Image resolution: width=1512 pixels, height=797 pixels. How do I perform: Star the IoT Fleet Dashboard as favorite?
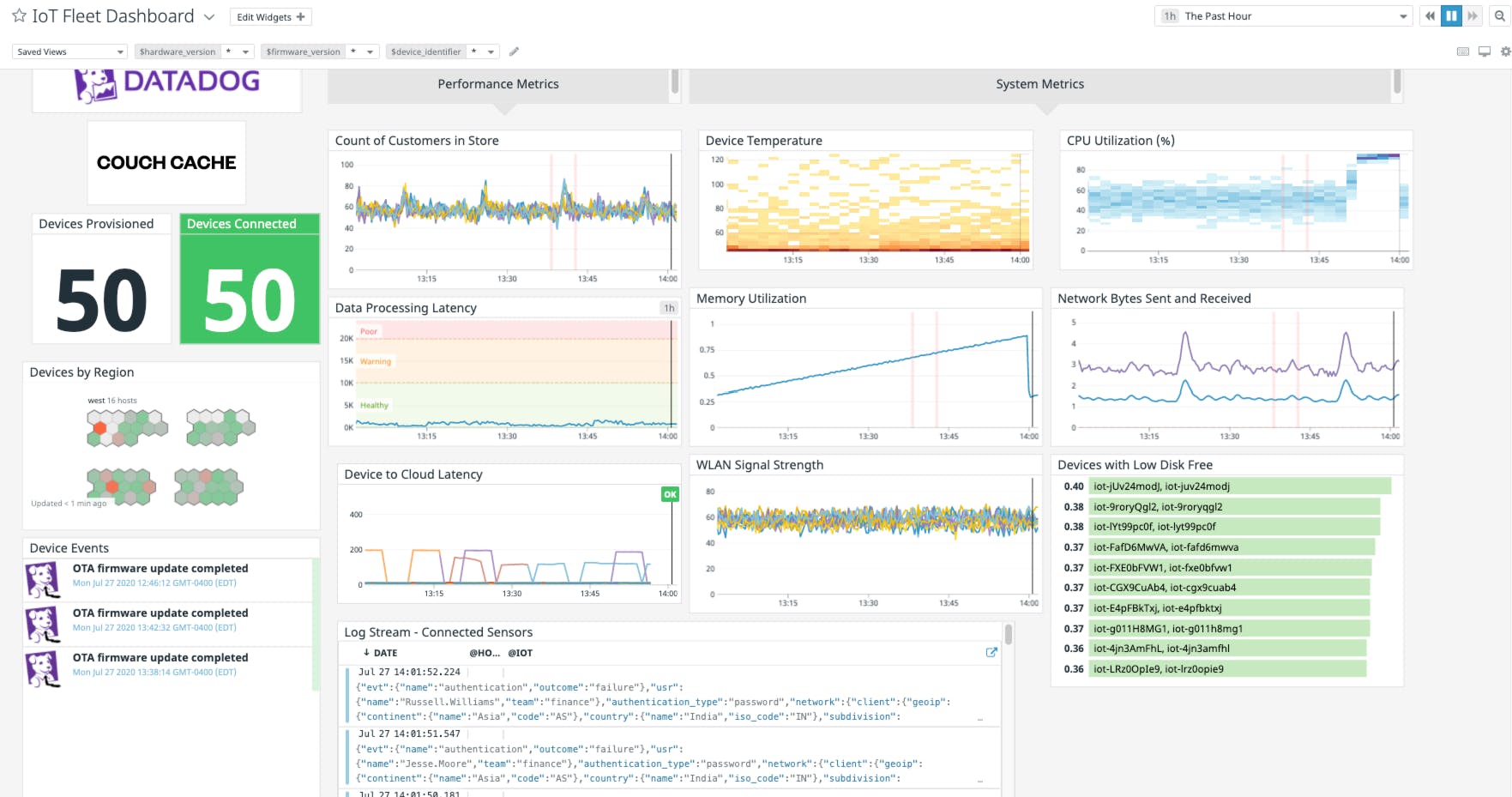click(17, 15)
